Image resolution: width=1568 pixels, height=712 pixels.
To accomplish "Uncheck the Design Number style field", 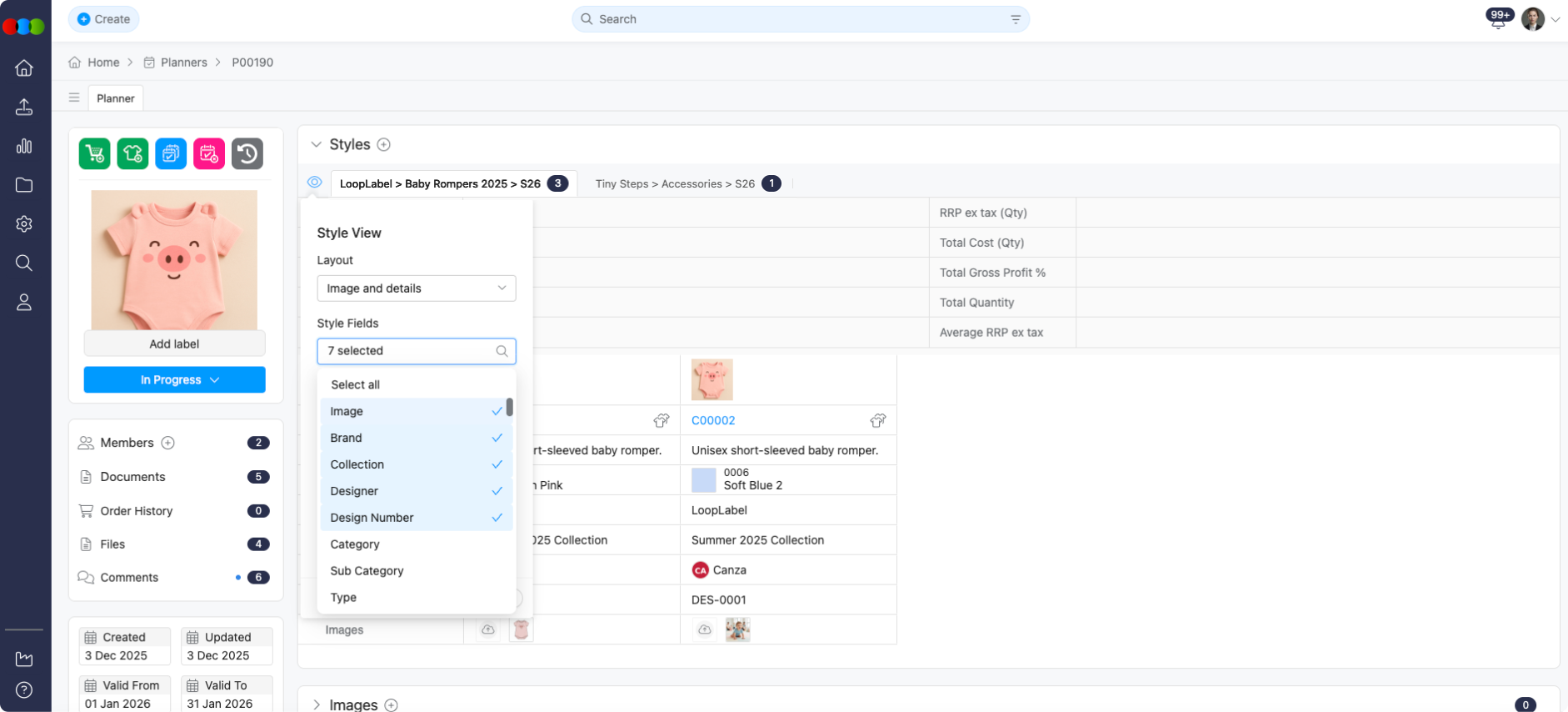I will tap(416, 518).
